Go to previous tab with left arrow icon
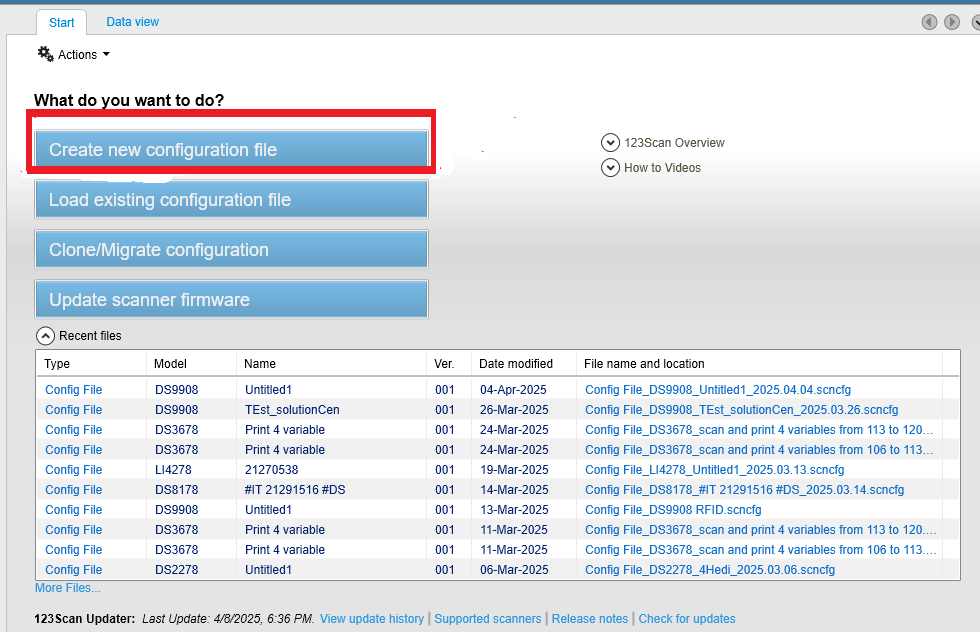The height and width of the screenshot is (632, 980). coord(929,22)
